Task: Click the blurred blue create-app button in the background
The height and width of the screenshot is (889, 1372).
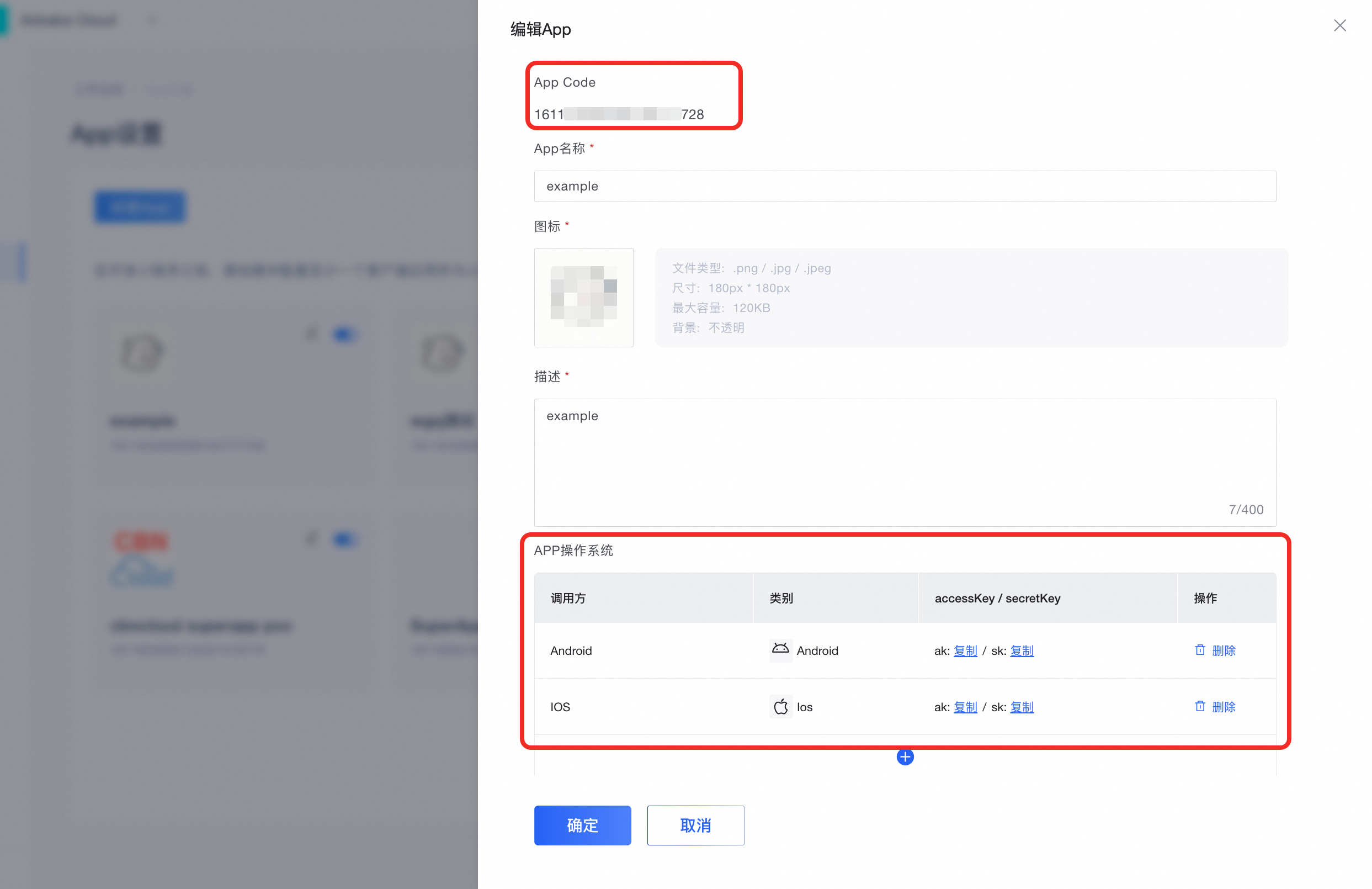Action: point(140,207)
